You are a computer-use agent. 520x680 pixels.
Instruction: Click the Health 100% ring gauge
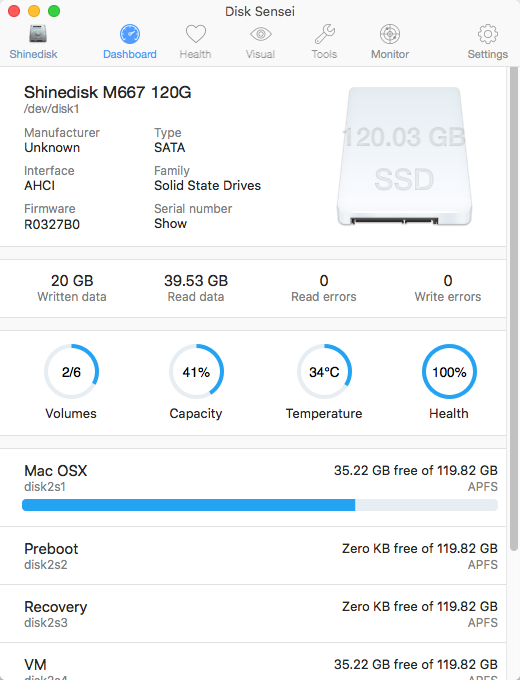449,372
